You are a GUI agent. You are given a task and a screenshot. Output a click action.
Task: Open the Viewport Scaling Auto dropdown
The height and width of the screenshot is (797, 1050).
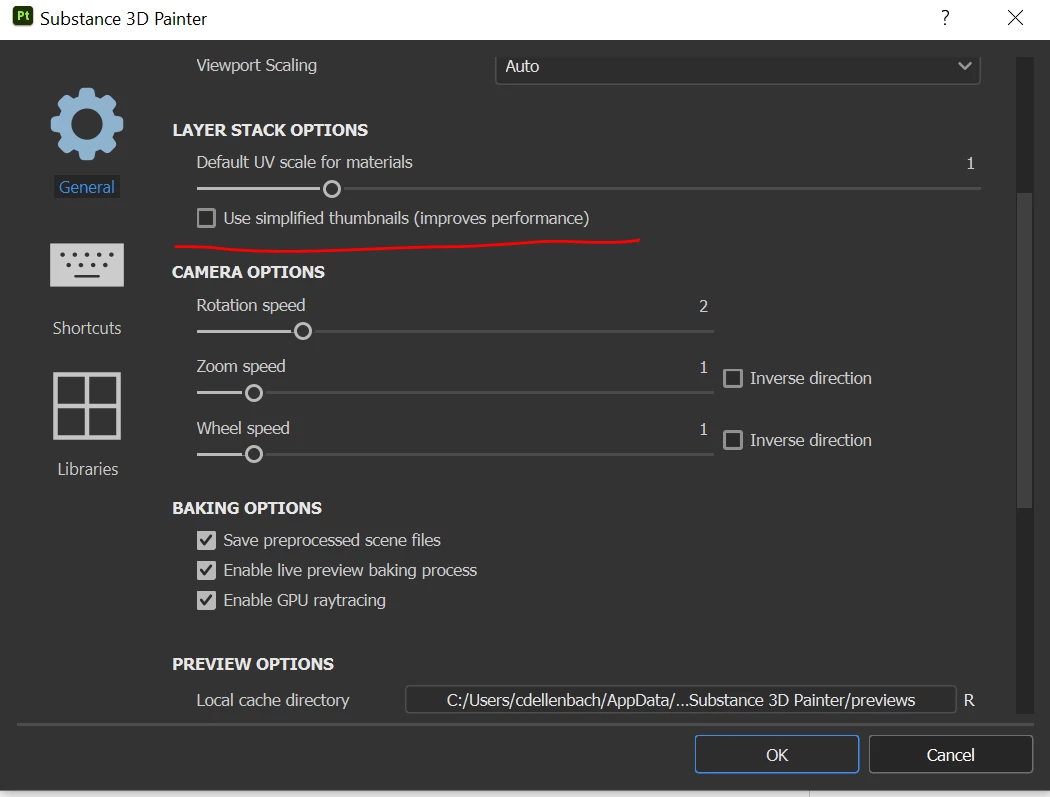738,67
